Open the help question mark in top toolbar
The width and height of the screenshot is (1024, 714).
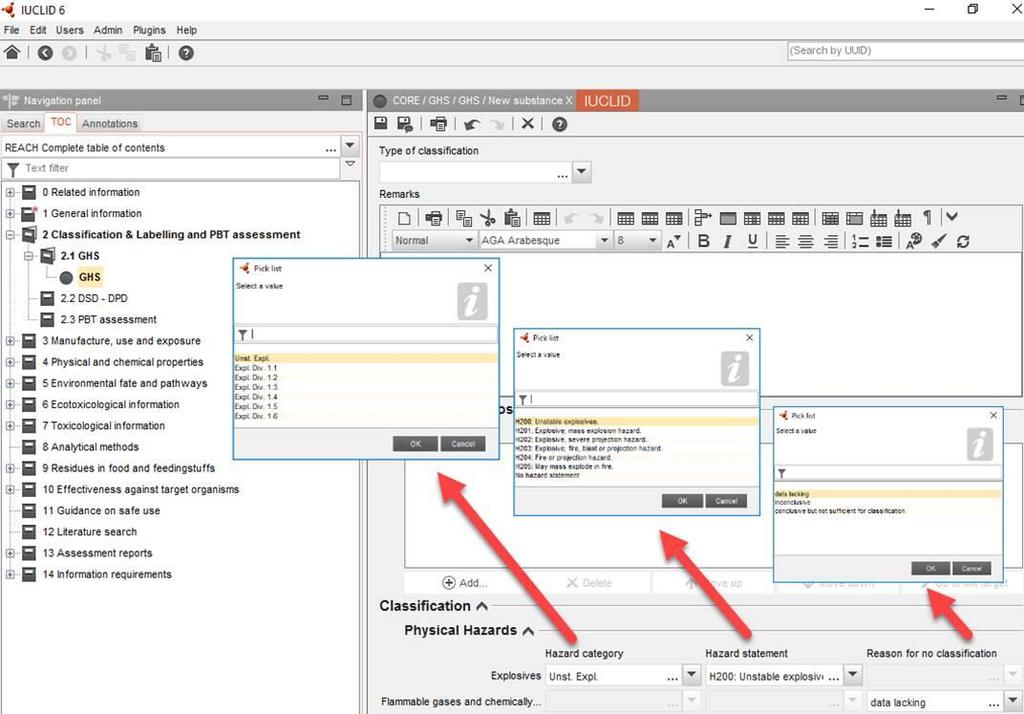click(x=186, y=53)
